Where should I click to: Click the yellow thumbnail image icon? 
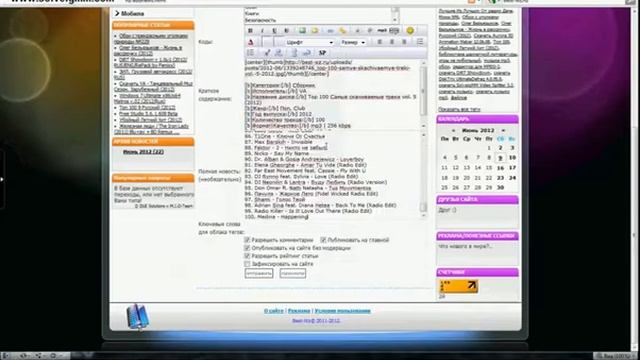click(315, 31)
